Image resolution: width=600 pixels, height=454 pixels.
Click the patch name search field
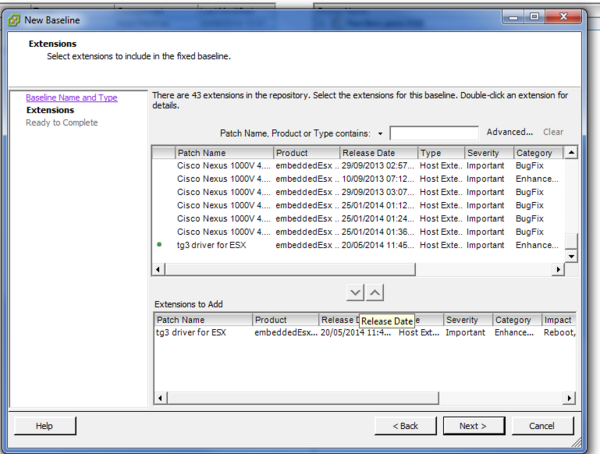pyautogui.click(x=434, y=133)
